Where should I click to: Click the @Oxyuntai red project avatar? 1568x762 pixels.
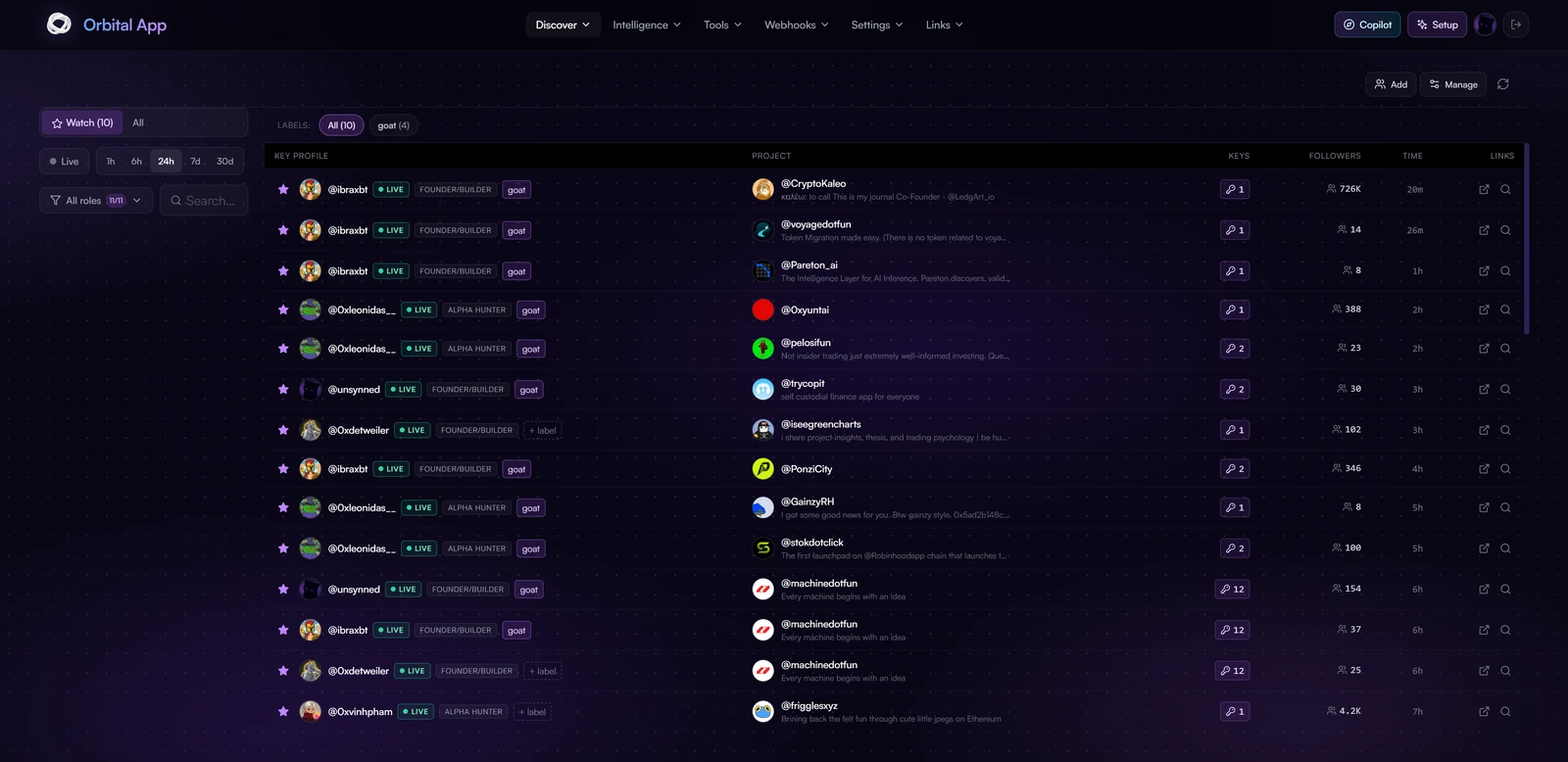(x=762, y=310)
